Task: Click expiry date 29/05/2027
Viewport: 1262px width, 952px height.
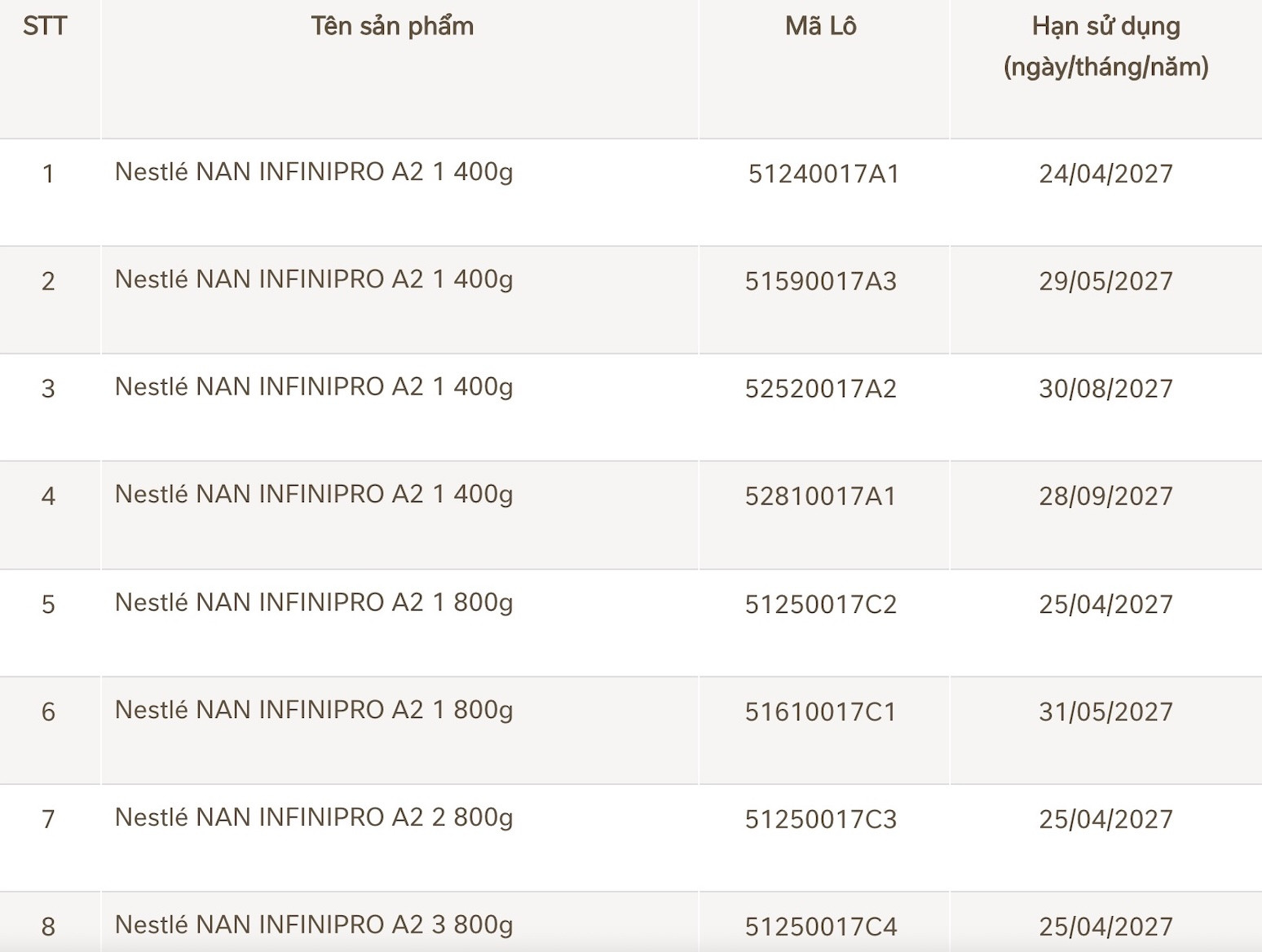Action: click(x=1105, y=281)
